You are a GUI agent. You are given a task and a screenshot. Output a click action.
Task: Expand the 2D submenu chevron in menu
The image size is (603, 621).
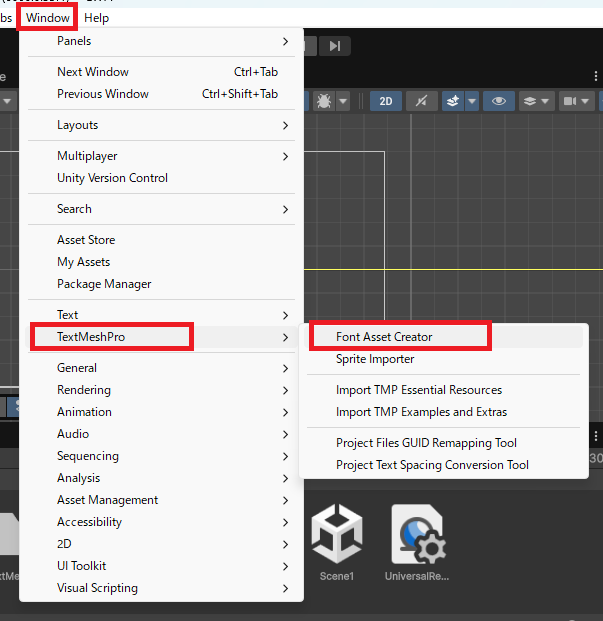point(285,545)
